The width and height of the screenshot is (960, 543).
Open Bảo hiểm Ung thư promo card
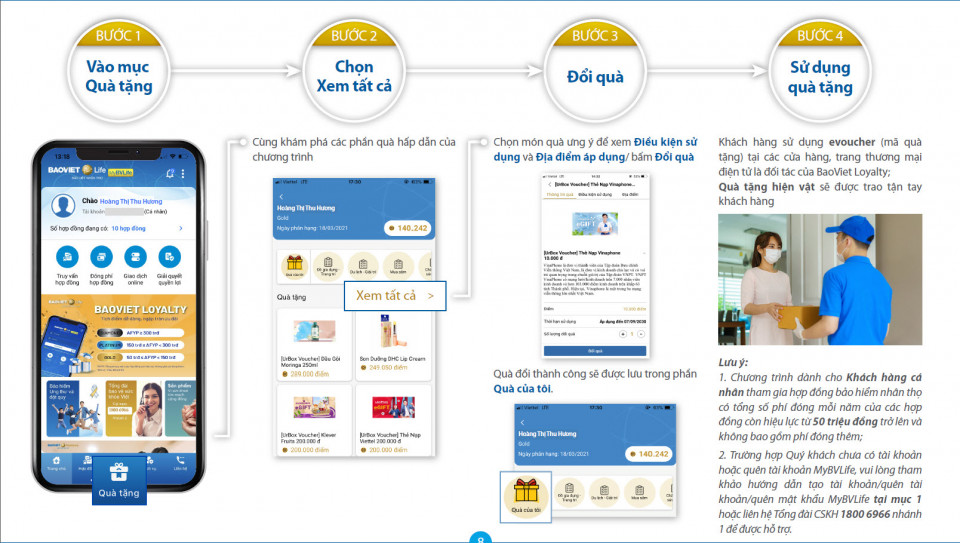tap(73, 408)
